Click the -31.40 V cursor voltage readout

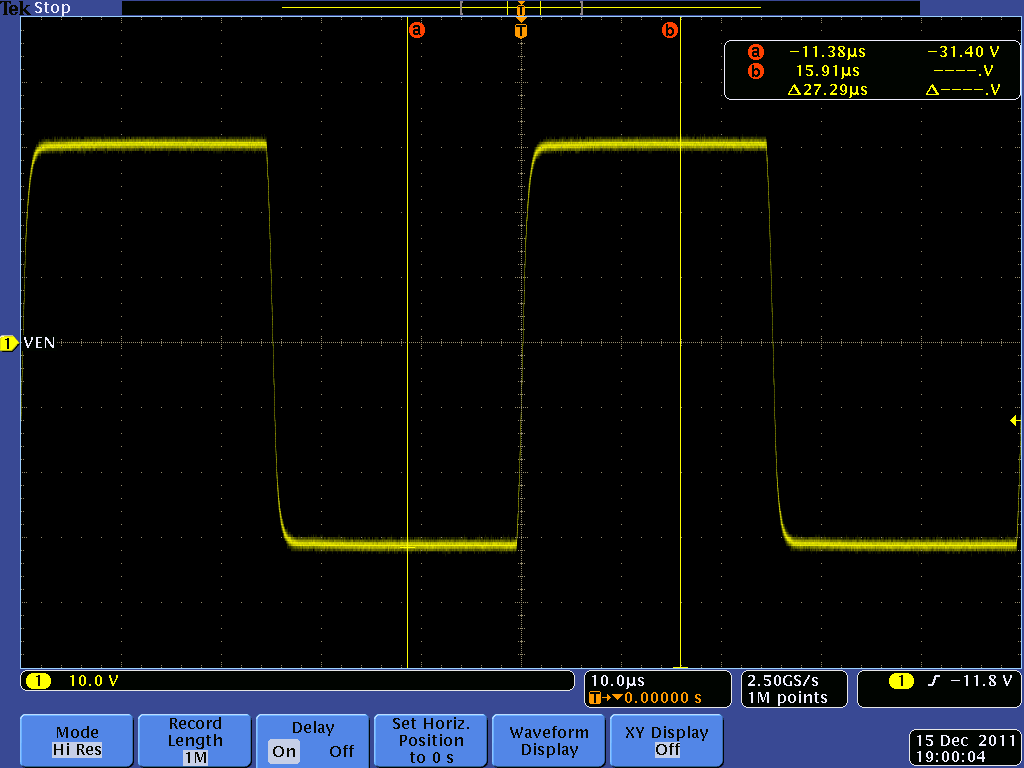tap(963, 52)
